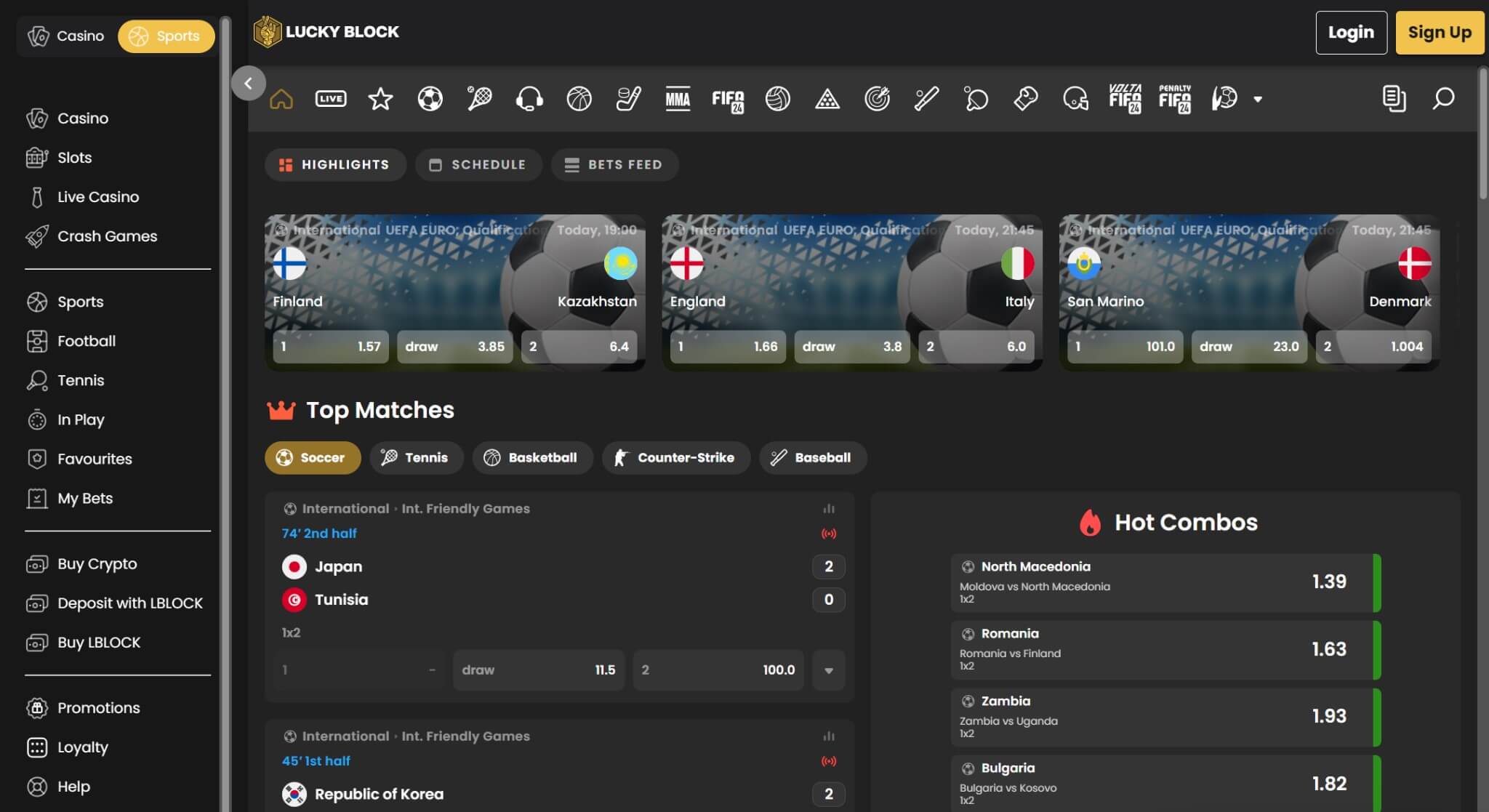Switch to Sports mode toggle
The image size is (1489, 812).
click(x=166, y=36)
